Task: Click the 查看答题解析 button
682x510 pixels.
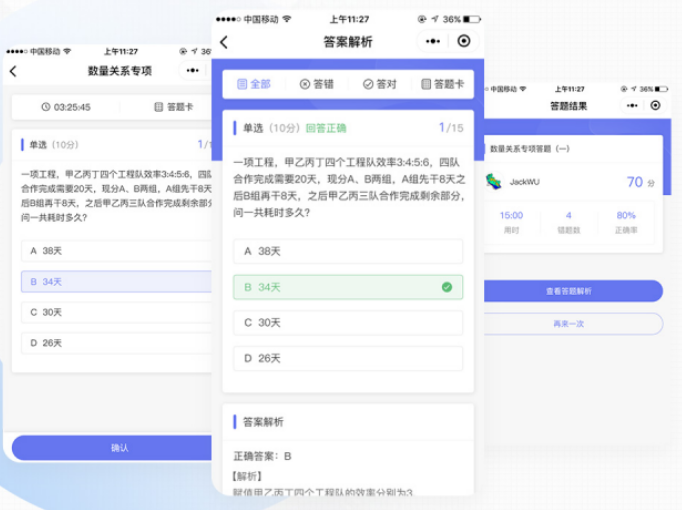Action: coord(572,291)
